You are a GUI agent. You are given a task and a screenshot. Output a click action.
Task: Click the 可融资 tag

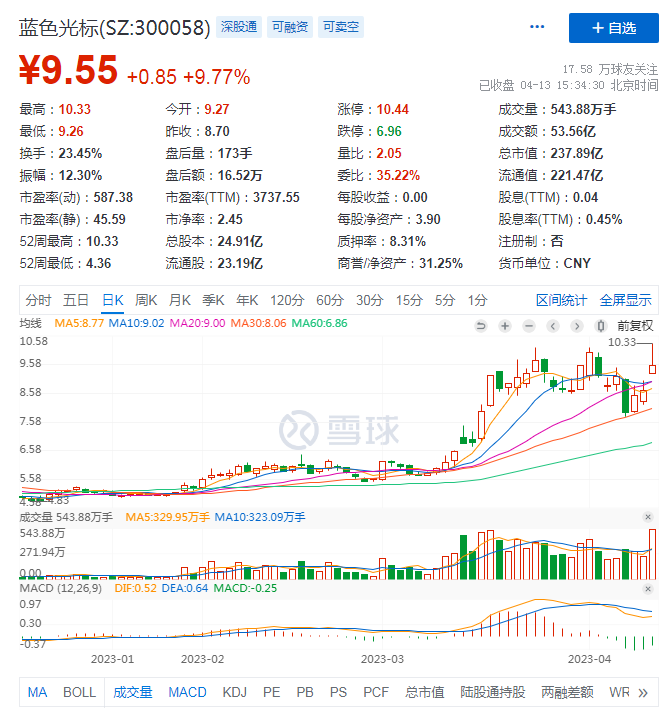coord(290,27)
